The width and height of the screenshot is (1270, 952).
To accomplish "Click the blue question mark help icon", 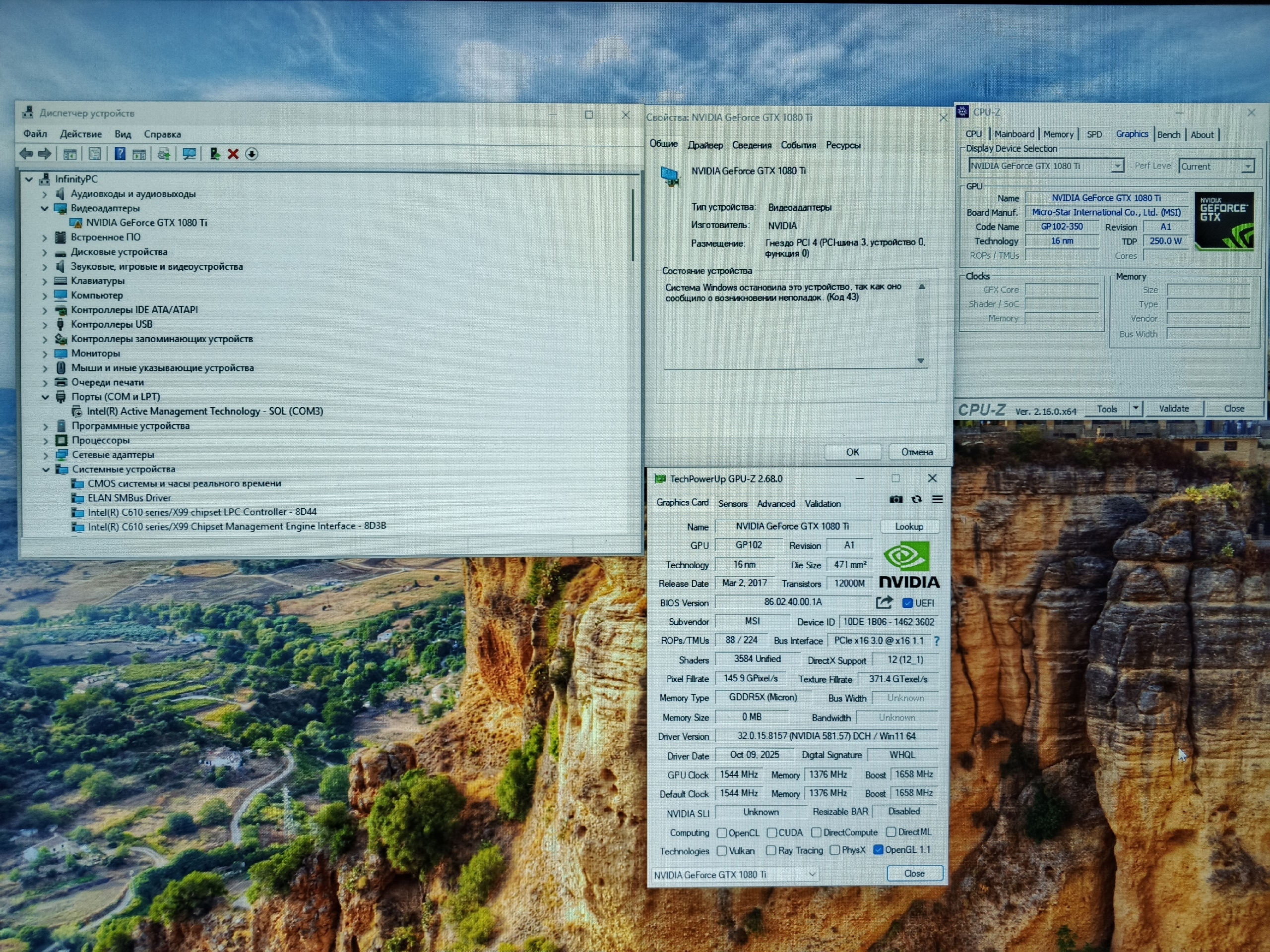I will point(120,154).
